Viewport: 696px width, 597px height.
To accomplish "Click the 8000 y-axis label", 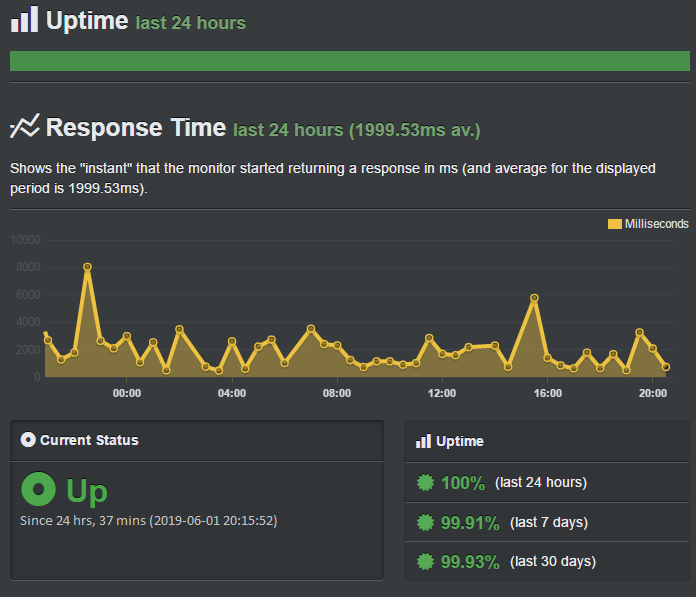I will pyautogui.click(x=28, y=267).
